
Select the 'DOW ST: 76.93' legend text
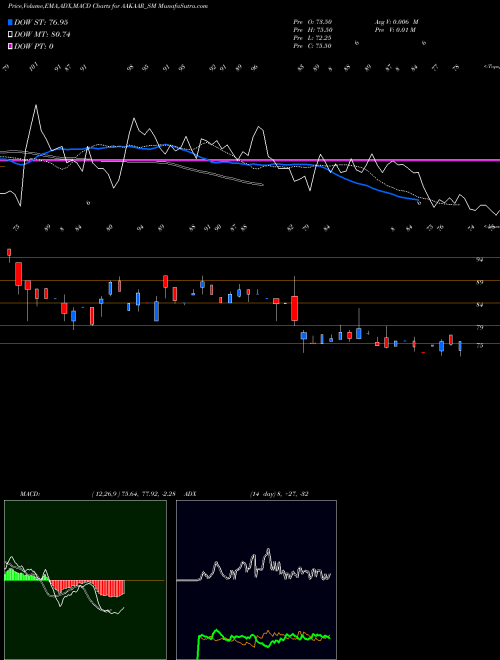(41, 22)
